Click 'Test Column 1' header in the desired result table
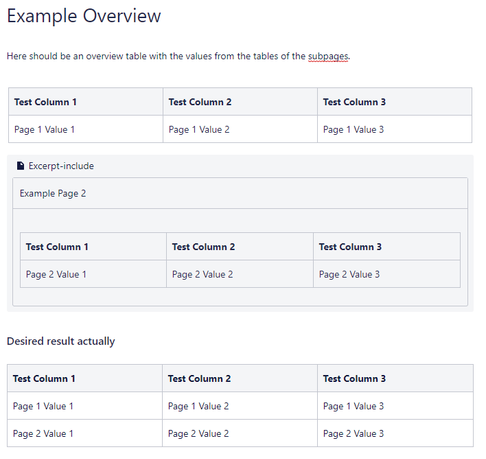486x459 pixels. (85, 378)
